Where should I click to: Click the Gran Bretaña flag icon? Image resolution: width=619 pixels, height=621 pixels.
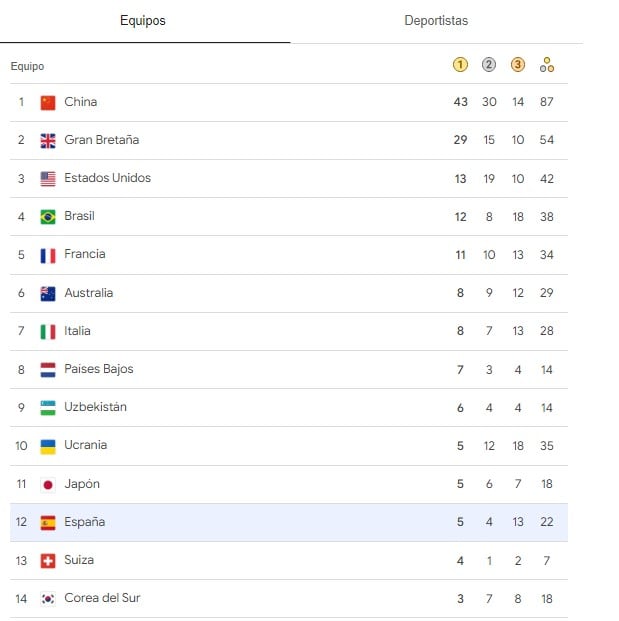(48, 140)
